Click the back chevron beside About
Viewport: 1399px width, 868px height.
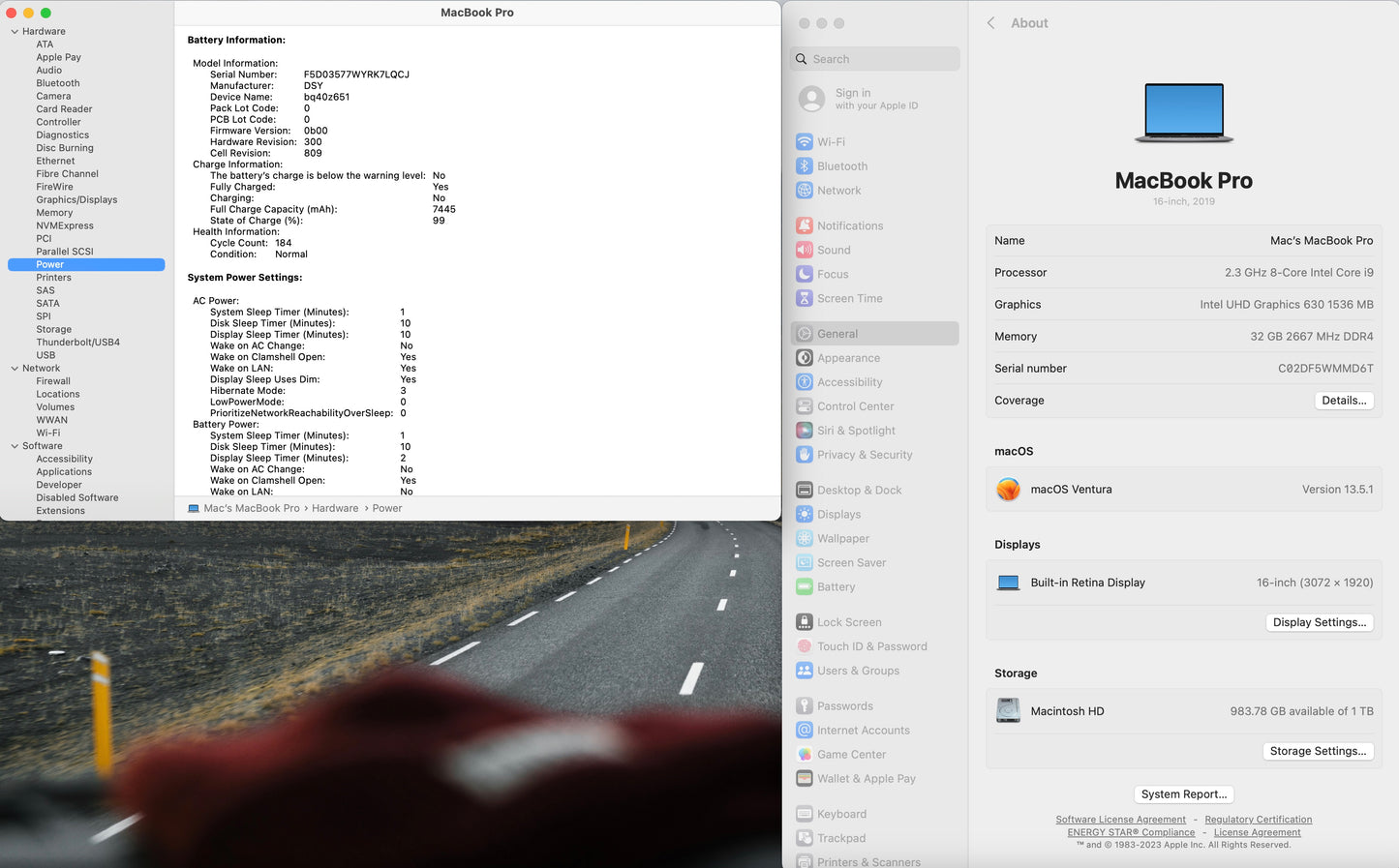pos(990,23)
